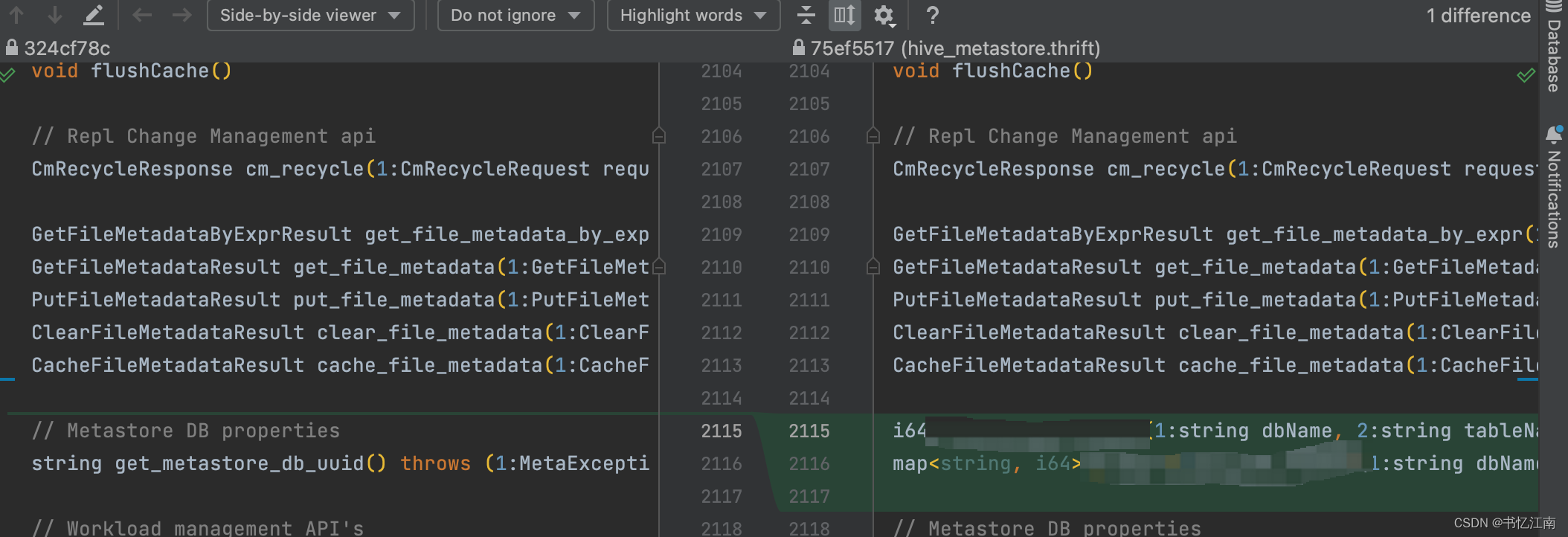The width and height of the screenshot is (1568, 537).
Task: Toggle synchronize scrolling button
Action: point(844,14)
